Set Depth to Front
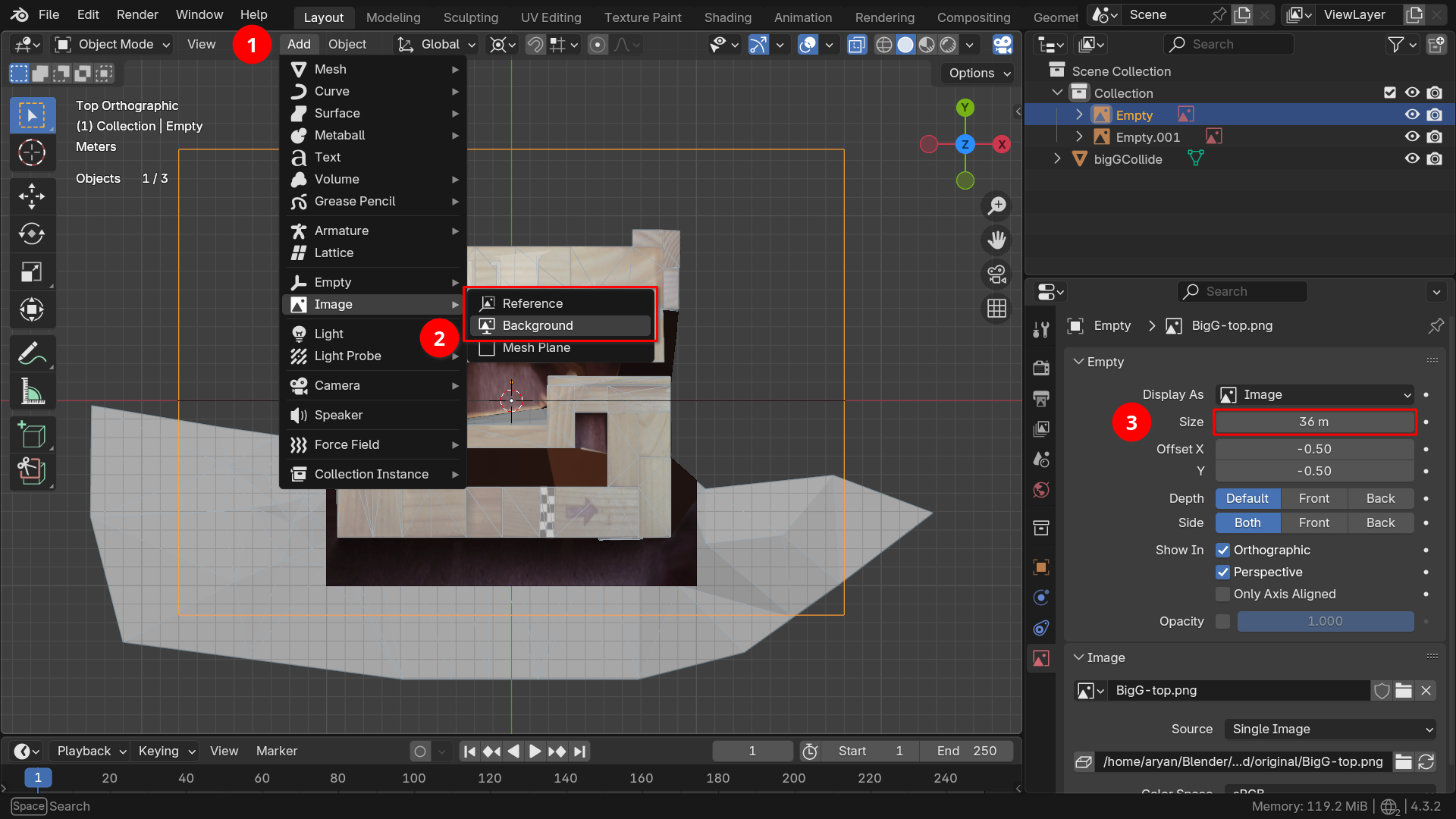Image resolution: width=1456 pixels, height=819 pixels. pos(1313,499)
